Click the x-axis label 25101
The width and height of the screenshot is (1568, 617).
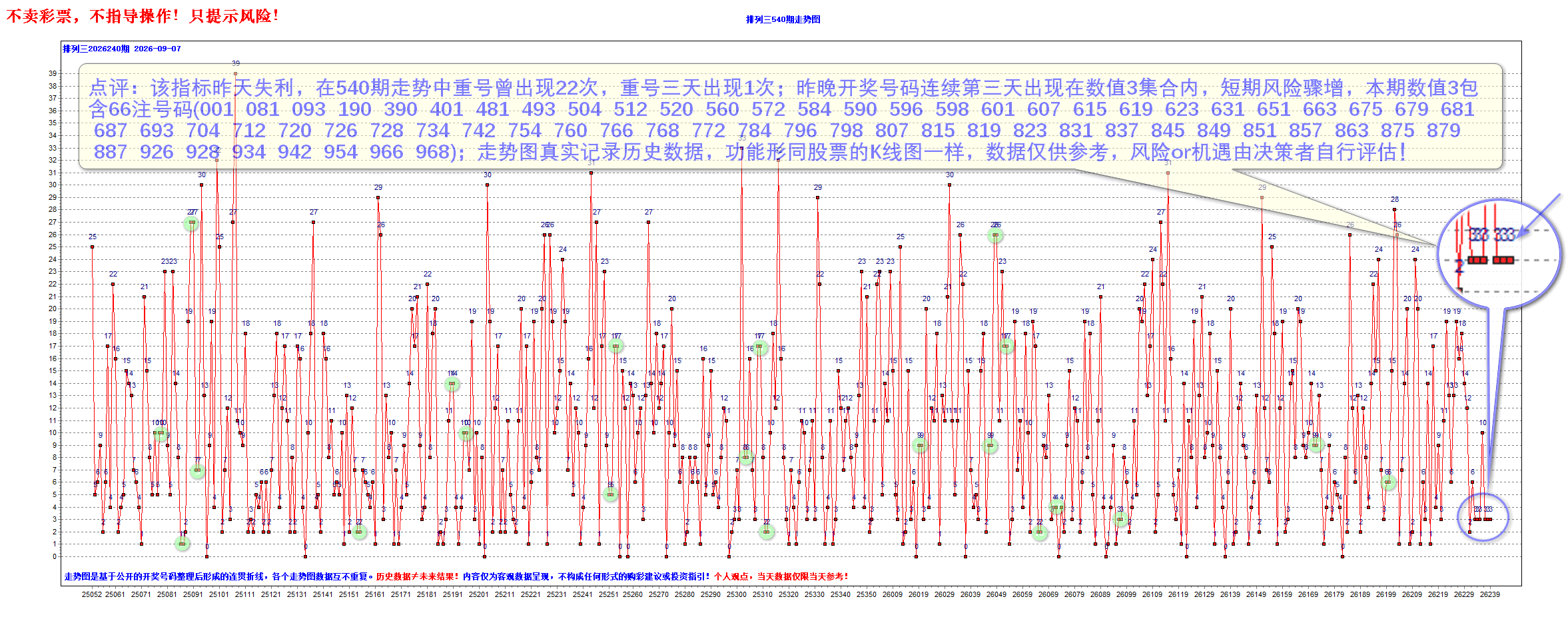(218, 594)
